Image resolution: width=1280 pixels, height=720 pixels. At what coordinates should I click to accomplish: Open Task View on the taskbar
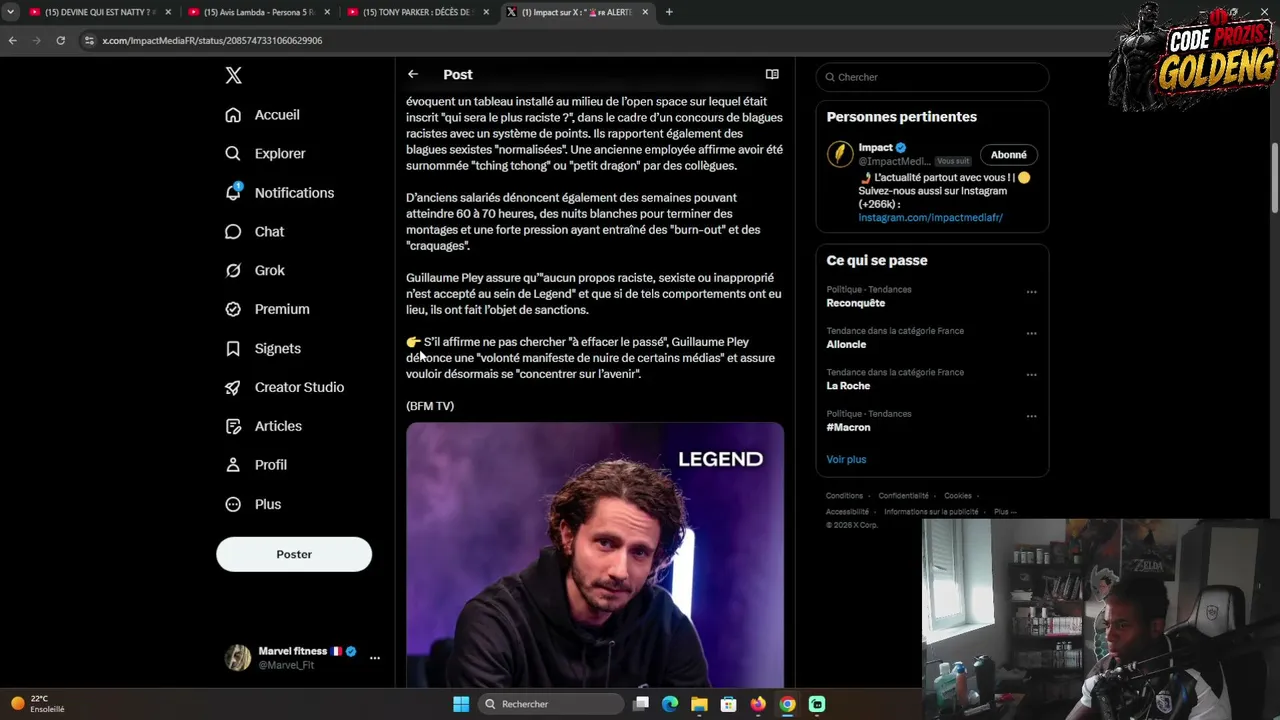tap(641, 704)
